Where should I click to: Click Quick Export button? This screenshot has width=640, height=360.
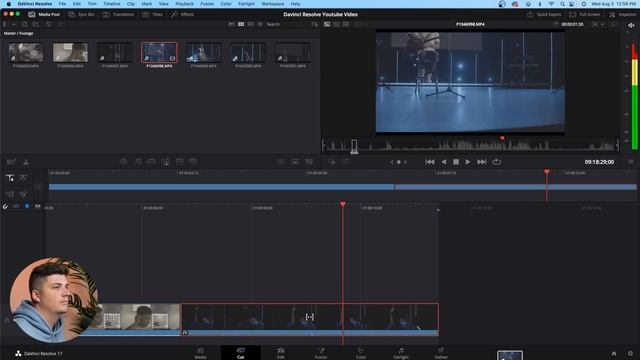coord(544,14)
